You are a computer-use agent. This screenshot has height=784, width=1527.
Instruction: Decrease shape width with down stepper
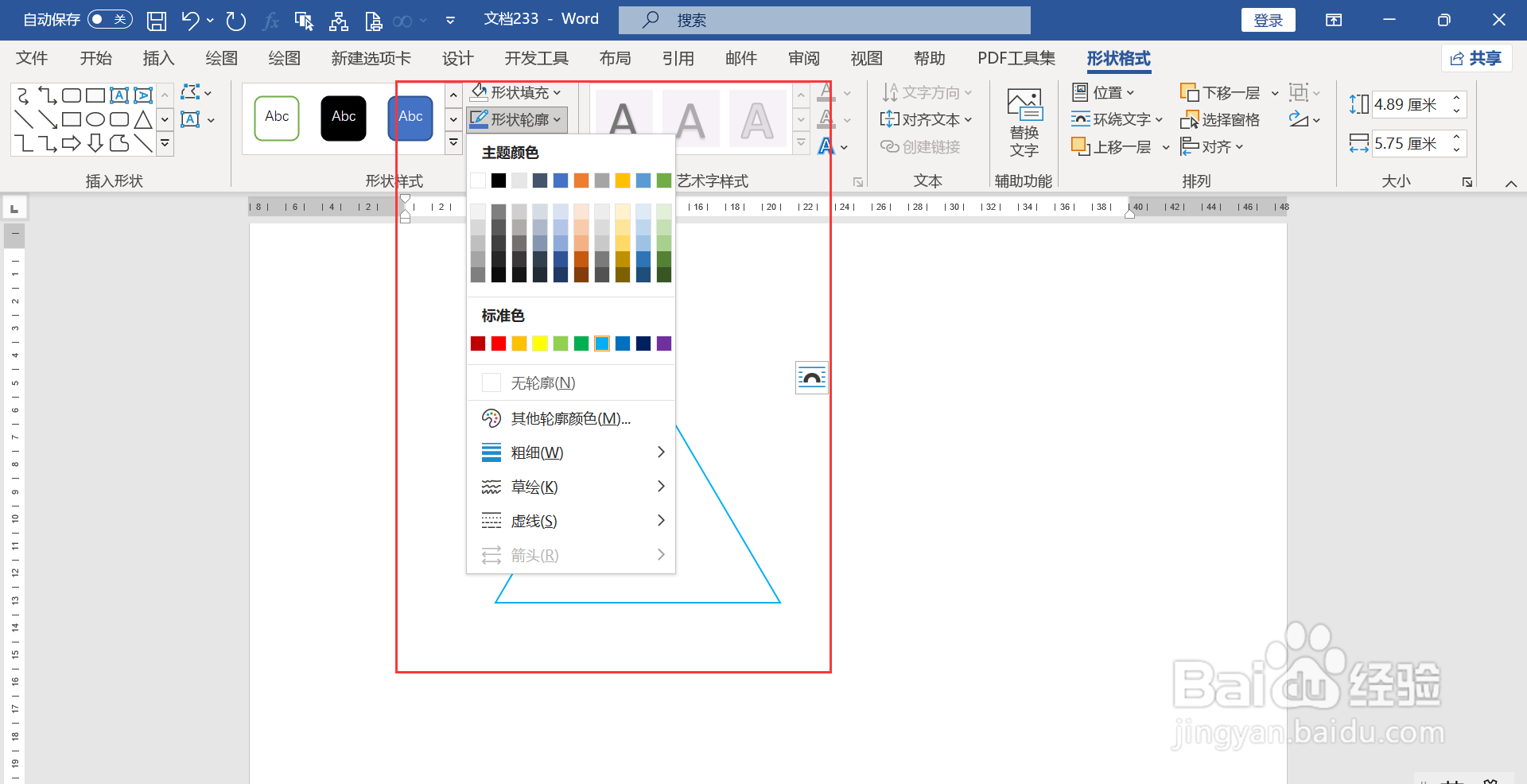click(x=1456, y=150)
